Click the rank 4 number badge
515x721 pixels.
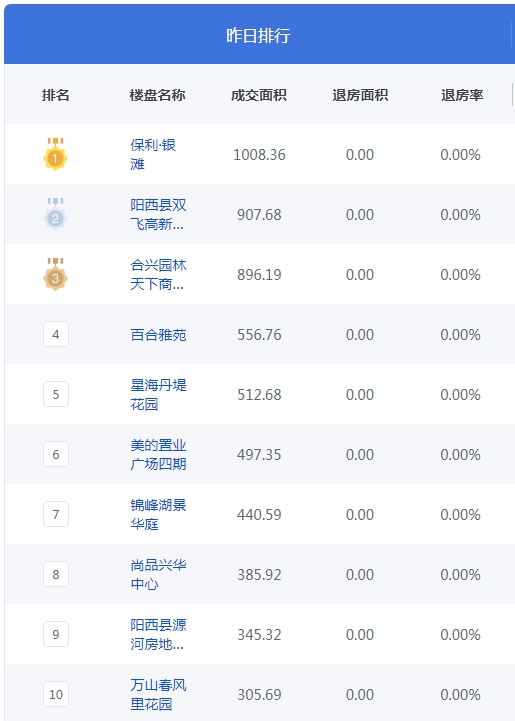tap(56, 334)
